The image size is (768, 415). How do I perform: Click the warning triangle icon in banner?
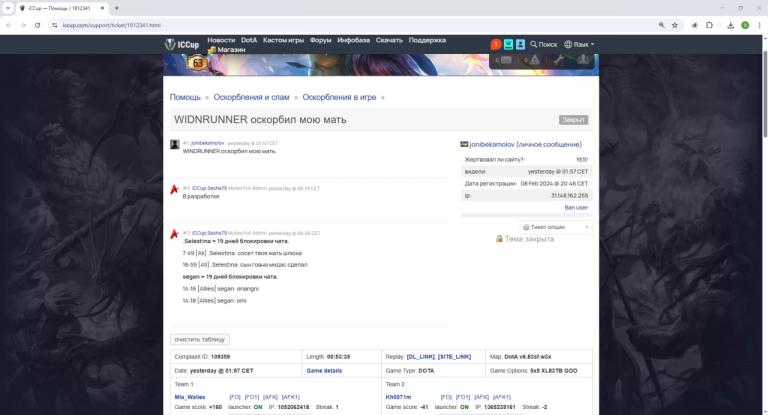point(534,60)
